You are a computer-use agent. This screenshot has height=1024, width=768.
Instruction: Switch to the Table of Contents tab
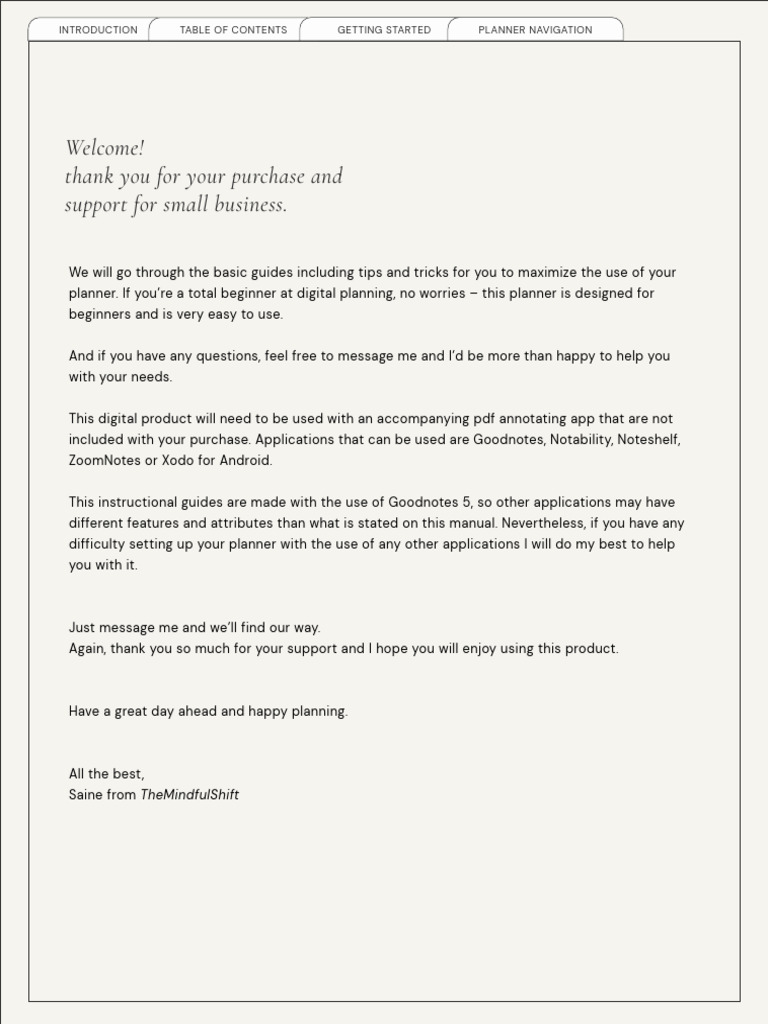(233, 29)
